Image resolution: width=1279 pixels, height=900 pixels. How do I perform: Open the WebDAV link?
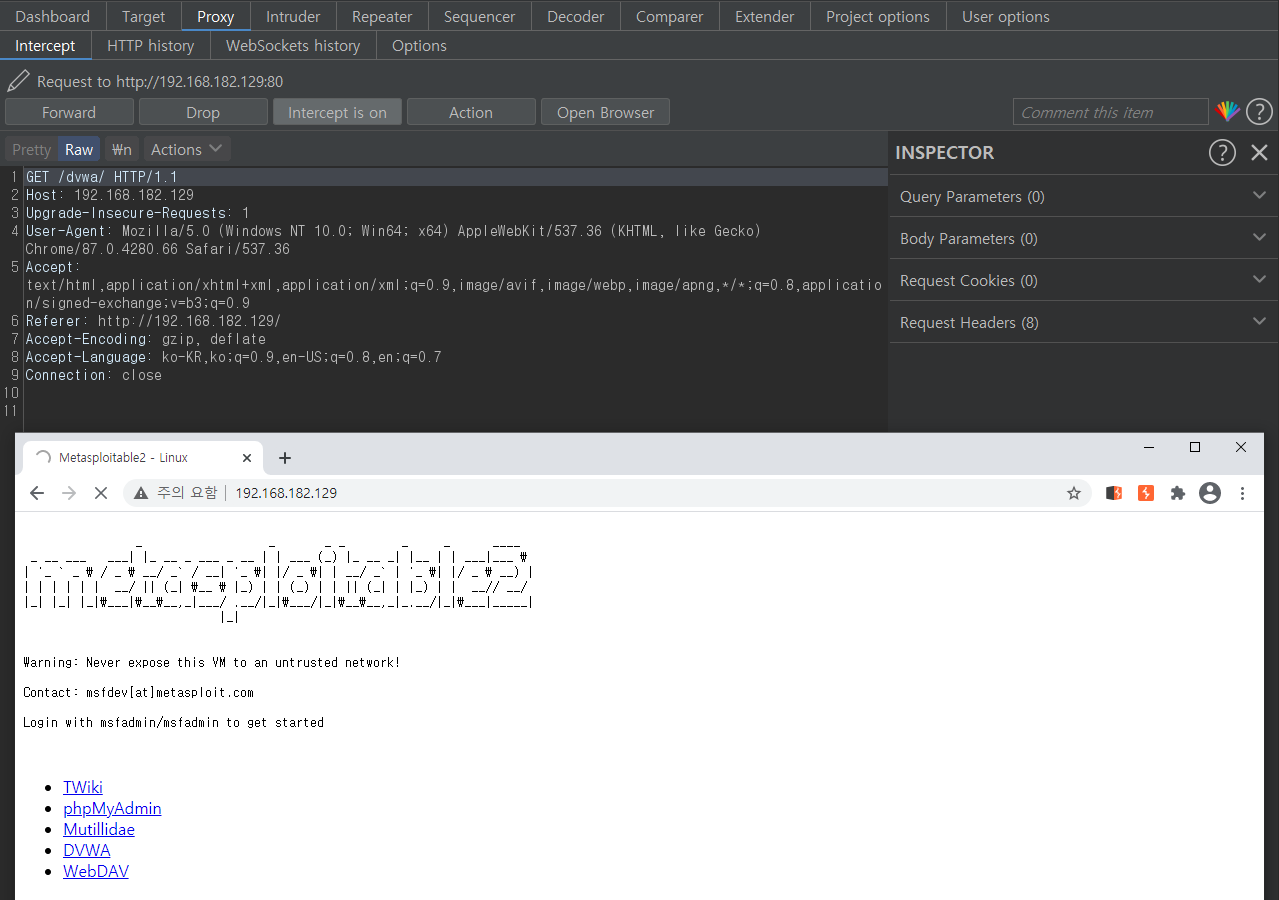(96, 871)
